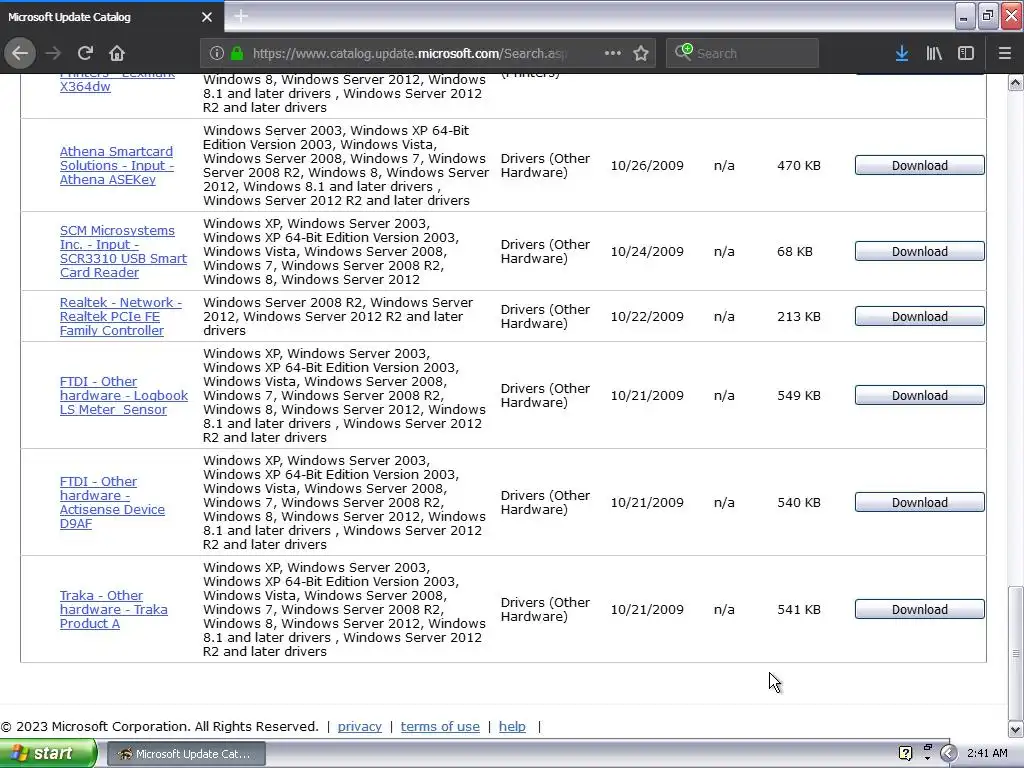This screenshot has width=1024, height=768.
Task: Click the page scrollbar down arrow
Action: (x=1015, y=729)
